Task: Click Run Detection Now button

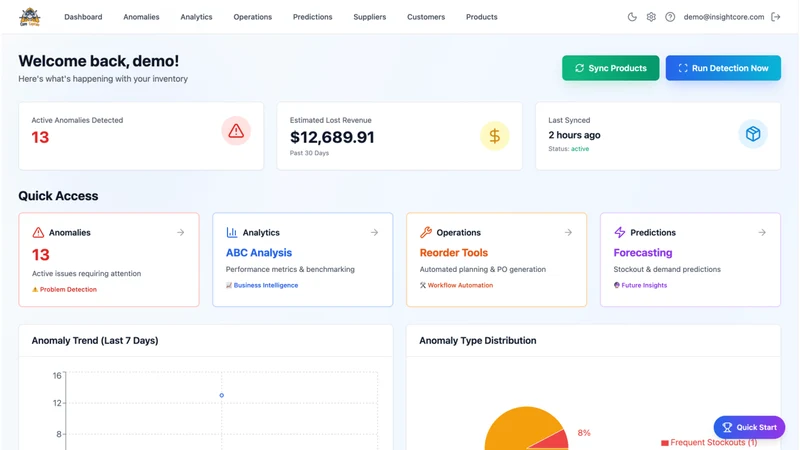Action: (x=723, y=68)
